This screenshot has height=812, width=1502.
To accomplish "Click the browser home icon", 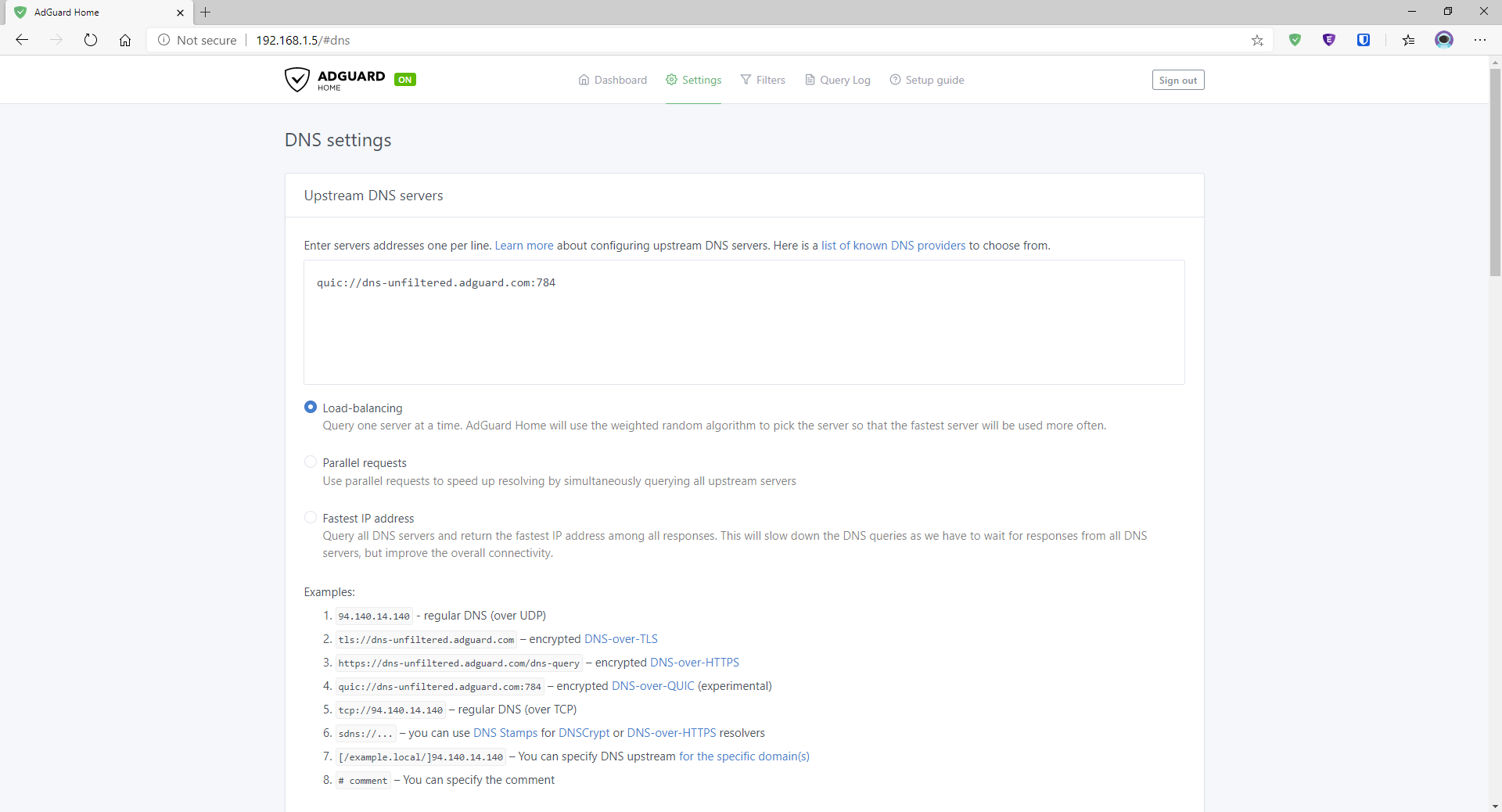I will pyautogui.click(x=125, y=40).
